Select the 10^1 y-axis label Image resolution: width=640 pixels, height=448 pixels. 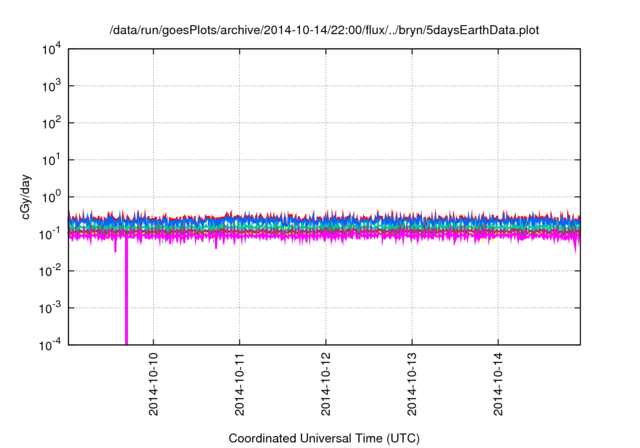coord(52,160)
